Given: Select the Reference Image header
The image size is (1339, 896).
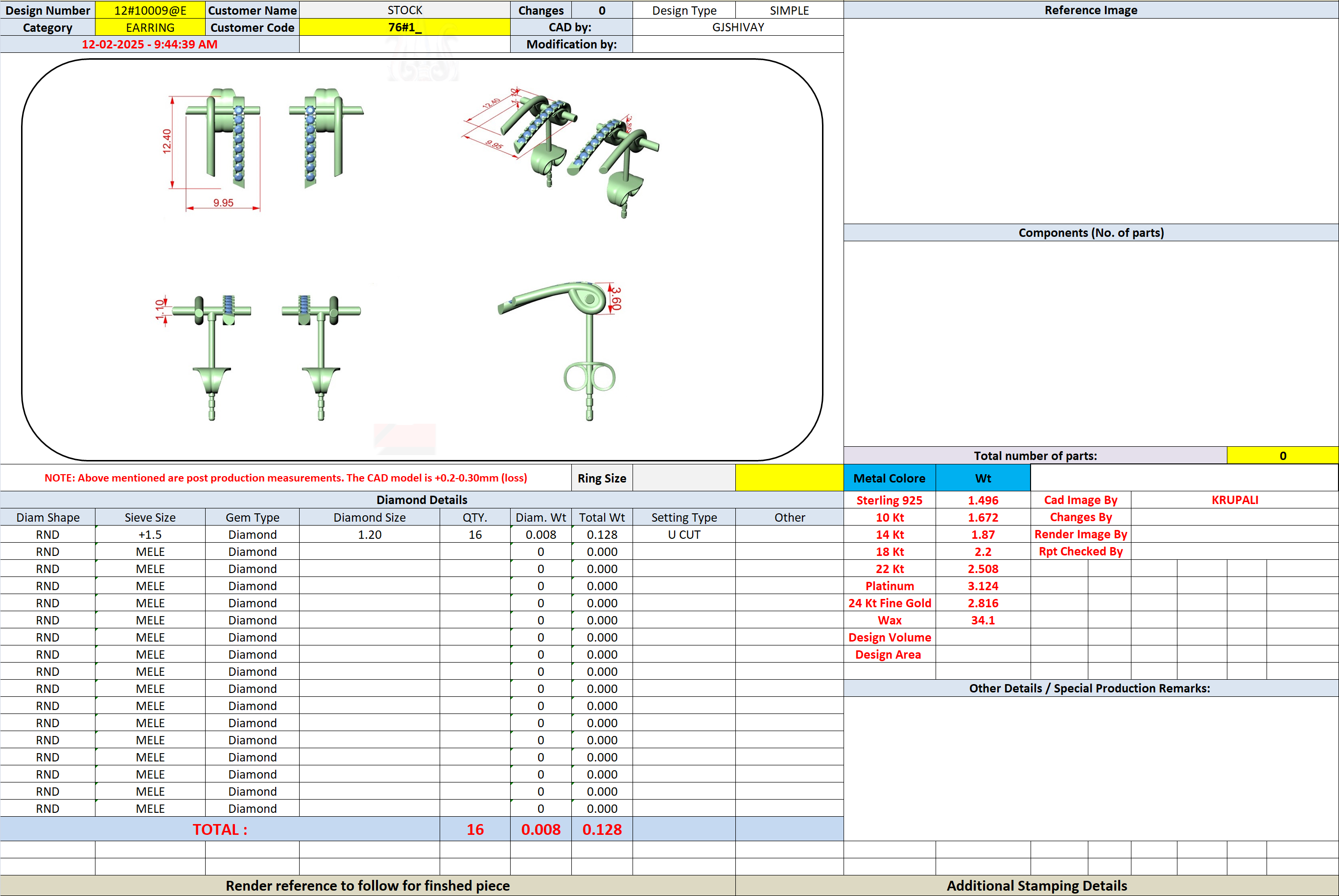Looking at the screenshot, I should click(x=1091, y=10).
